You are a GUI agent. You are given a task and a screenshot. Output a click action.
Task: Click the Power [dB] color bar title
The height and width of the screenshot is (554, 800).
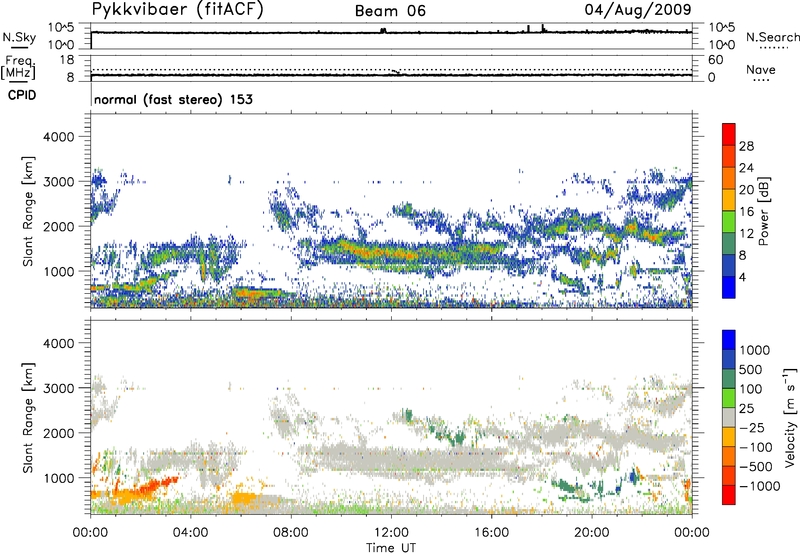click(x=763, y=211)
